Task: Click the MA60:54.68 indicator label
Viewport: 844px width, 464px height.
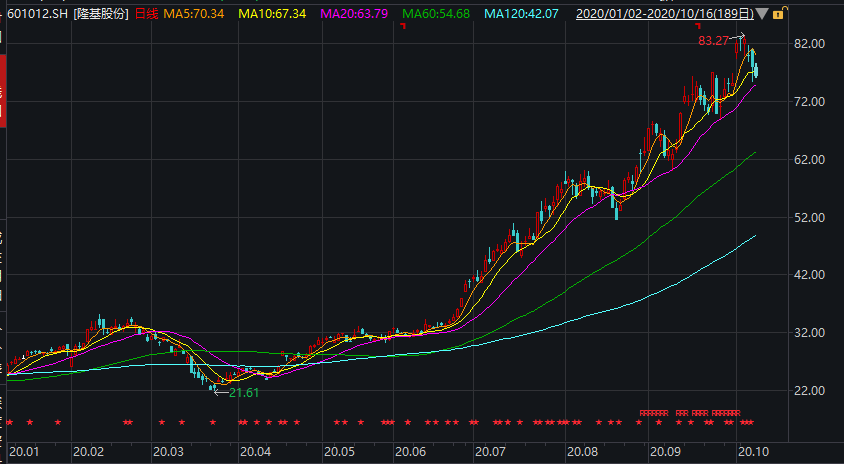Action: (435, 15)
